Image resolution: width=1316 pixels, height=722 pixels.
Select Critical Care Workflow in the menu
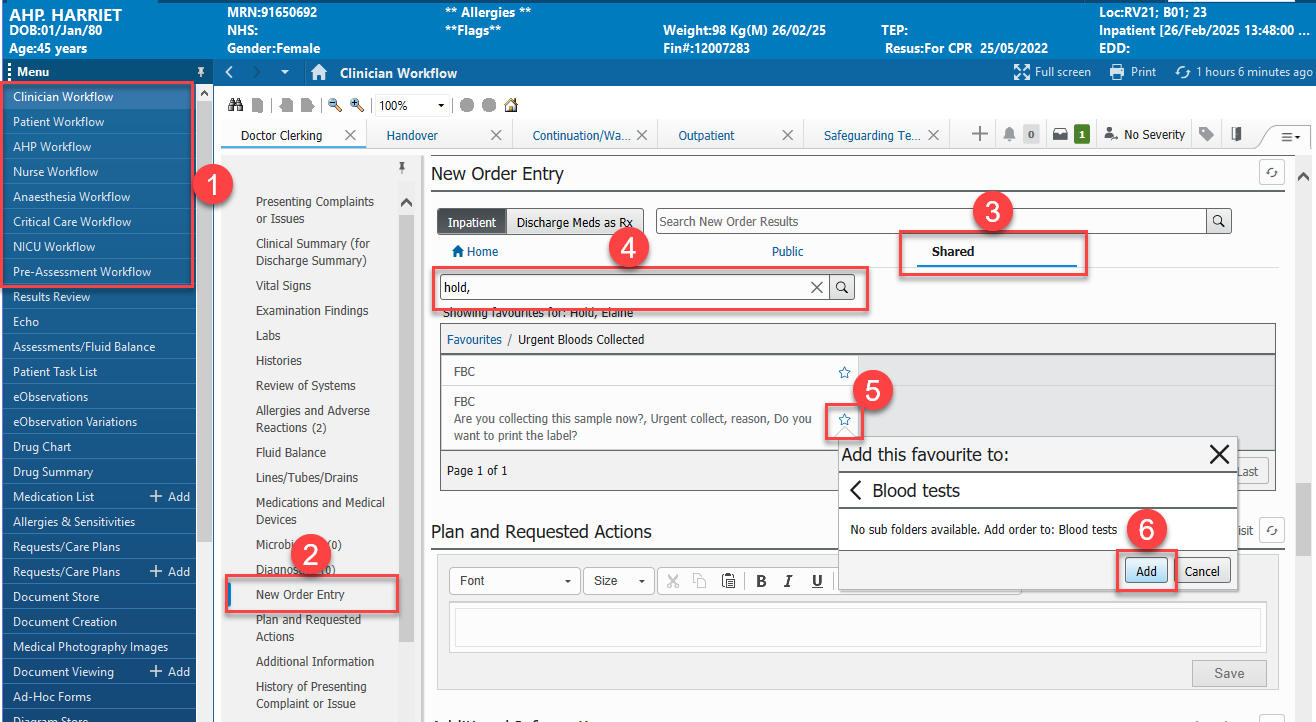72,221
